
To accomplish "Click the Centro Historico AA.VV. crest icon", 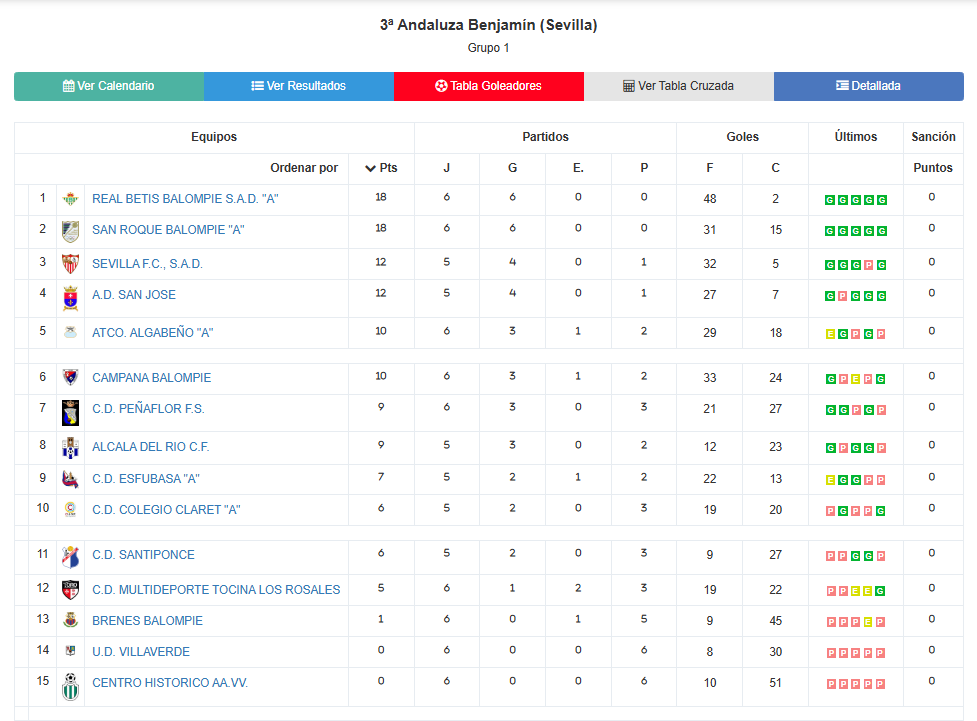I will tap(70, 686).
